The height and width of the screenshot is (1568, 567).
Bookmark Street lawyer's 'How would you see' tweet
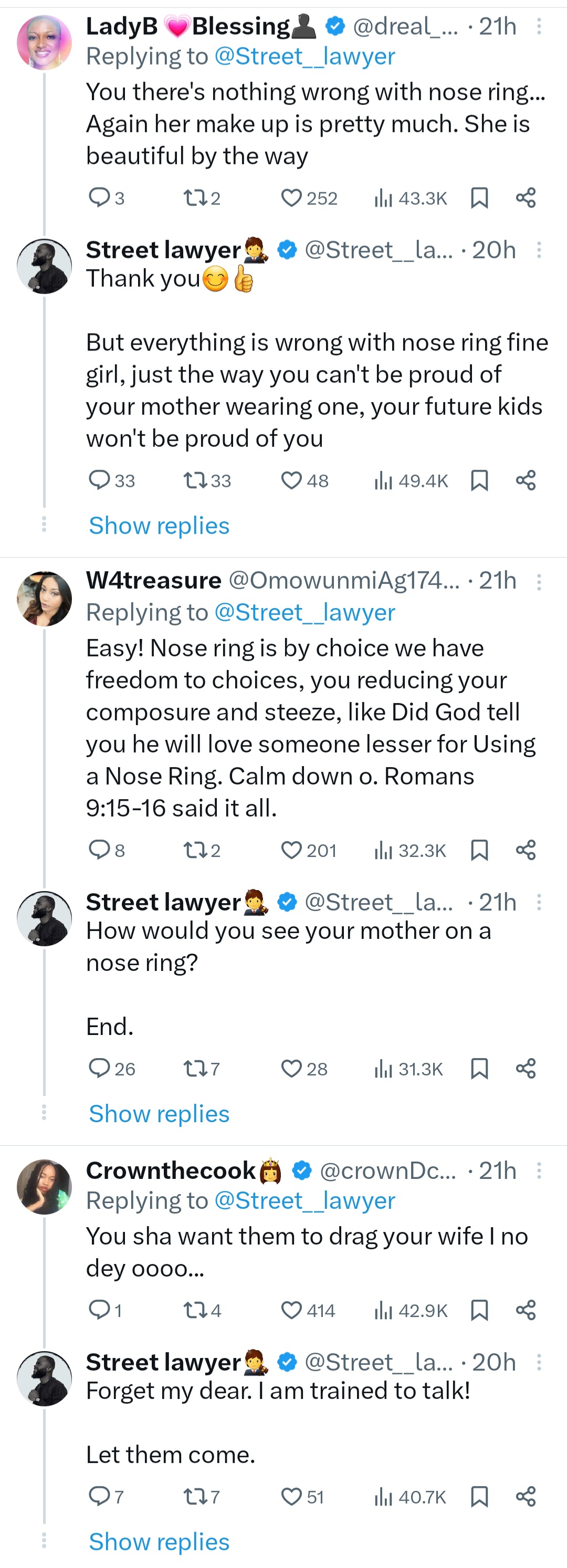pos(479,1068)
